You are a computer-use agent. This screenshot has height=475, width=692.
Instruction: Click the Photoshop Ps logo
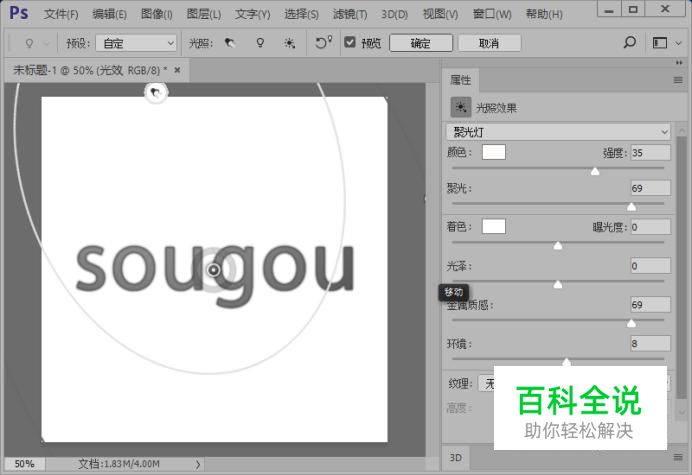click(x=19, y=13)
